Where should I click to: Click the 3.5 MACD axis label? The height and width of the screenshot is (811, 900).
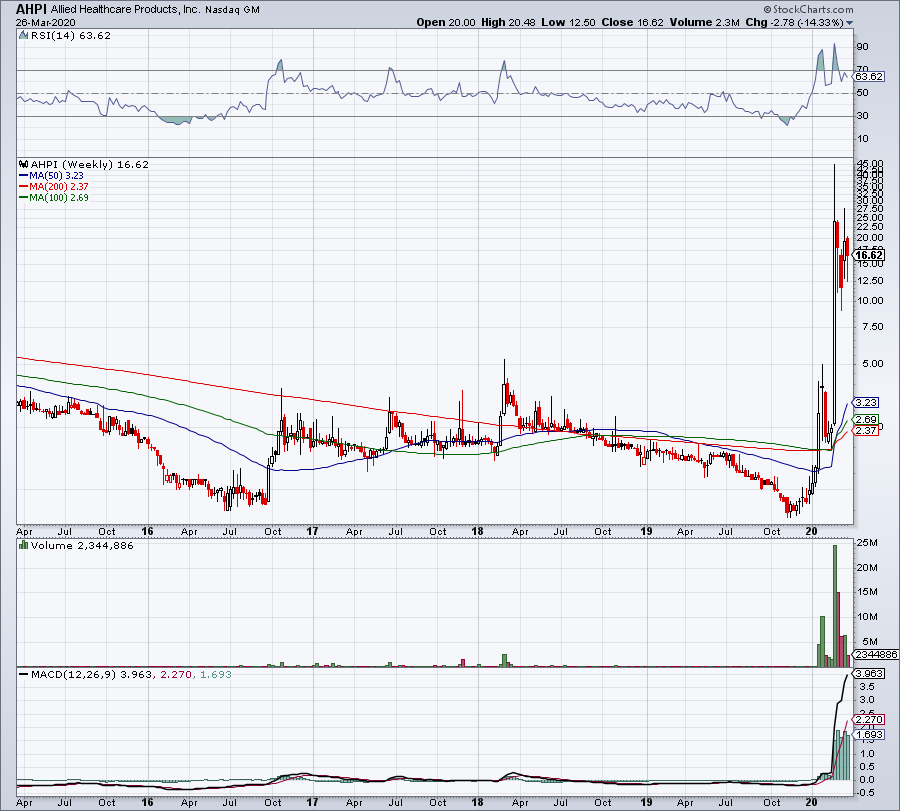coord(867,686)
